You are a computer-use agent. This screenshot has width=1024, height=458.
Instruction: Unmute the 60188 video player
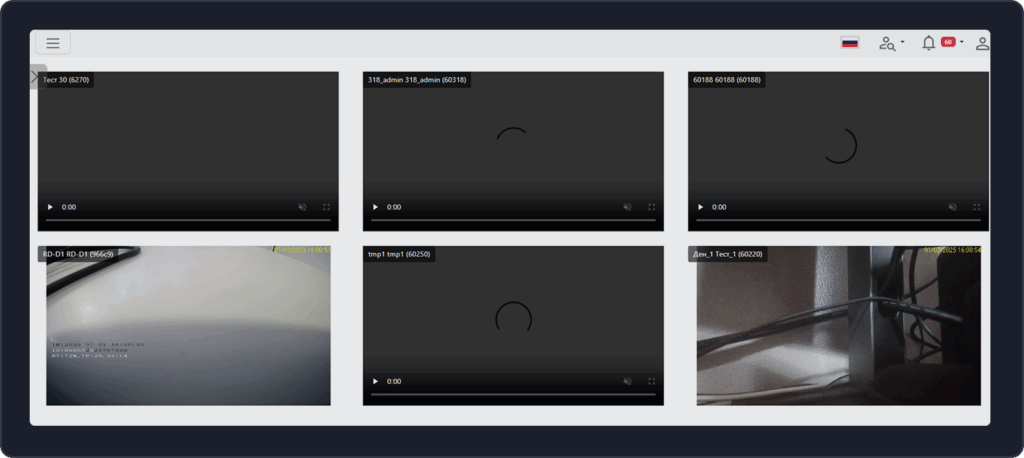[x=952, y=207]
